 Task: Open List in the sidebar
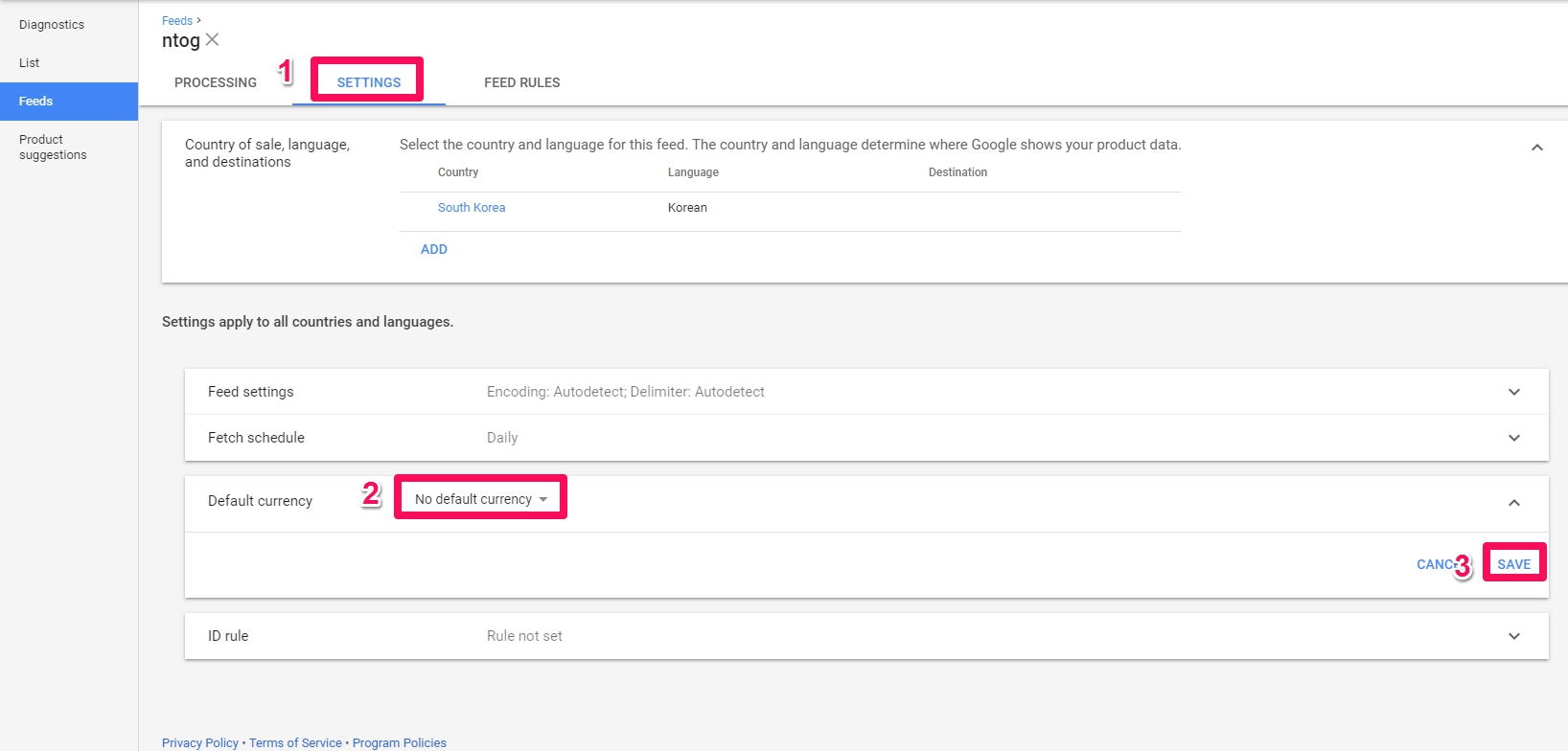[30, 63]
